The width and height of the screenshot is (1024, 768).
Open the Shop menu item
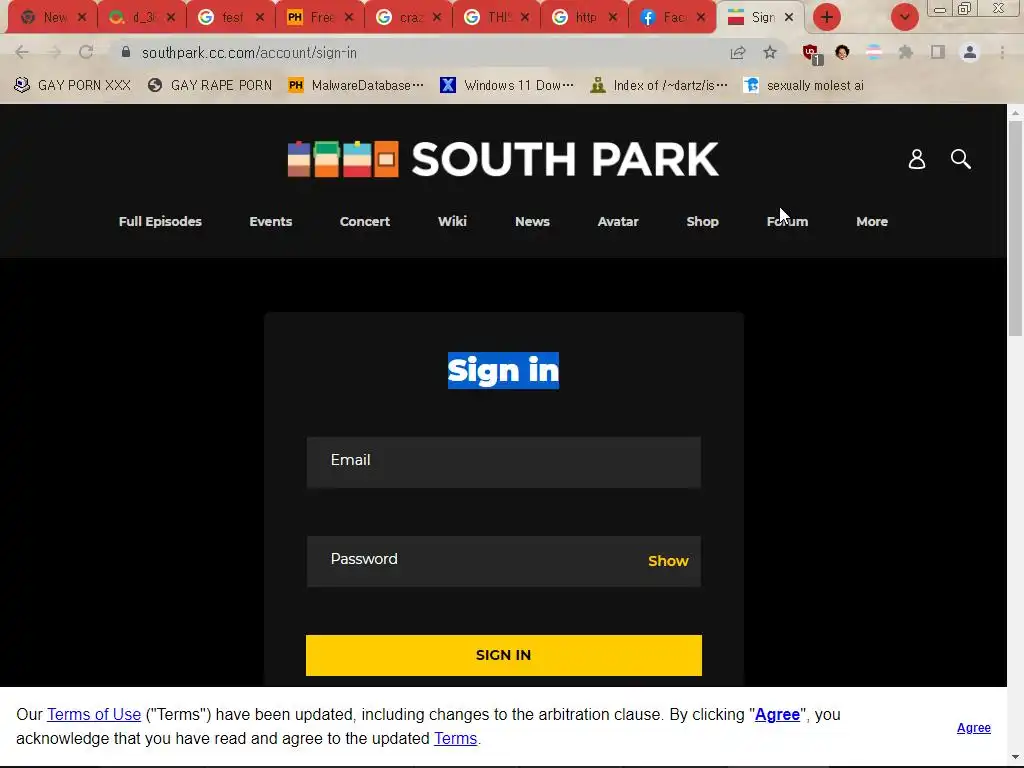[702, 221]
